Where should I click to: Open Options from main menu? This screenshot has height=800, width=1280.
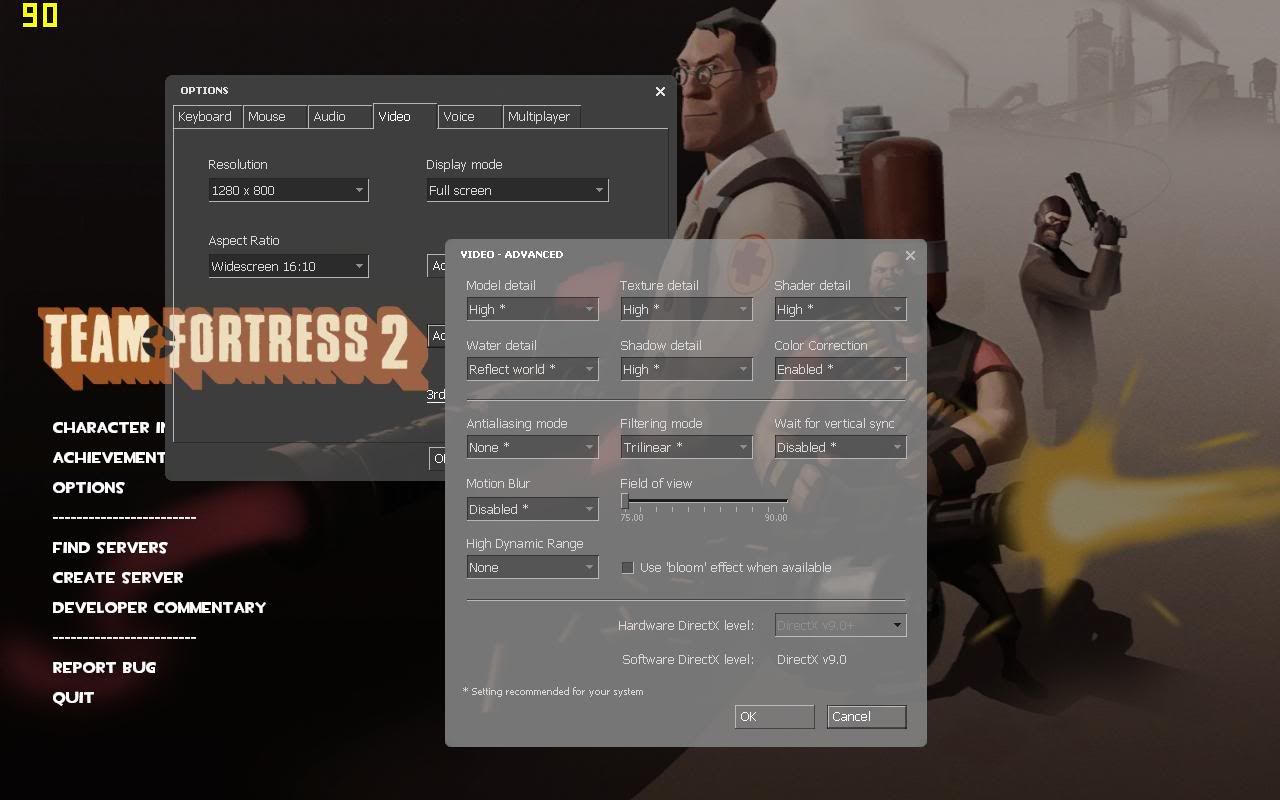point(88,487)
